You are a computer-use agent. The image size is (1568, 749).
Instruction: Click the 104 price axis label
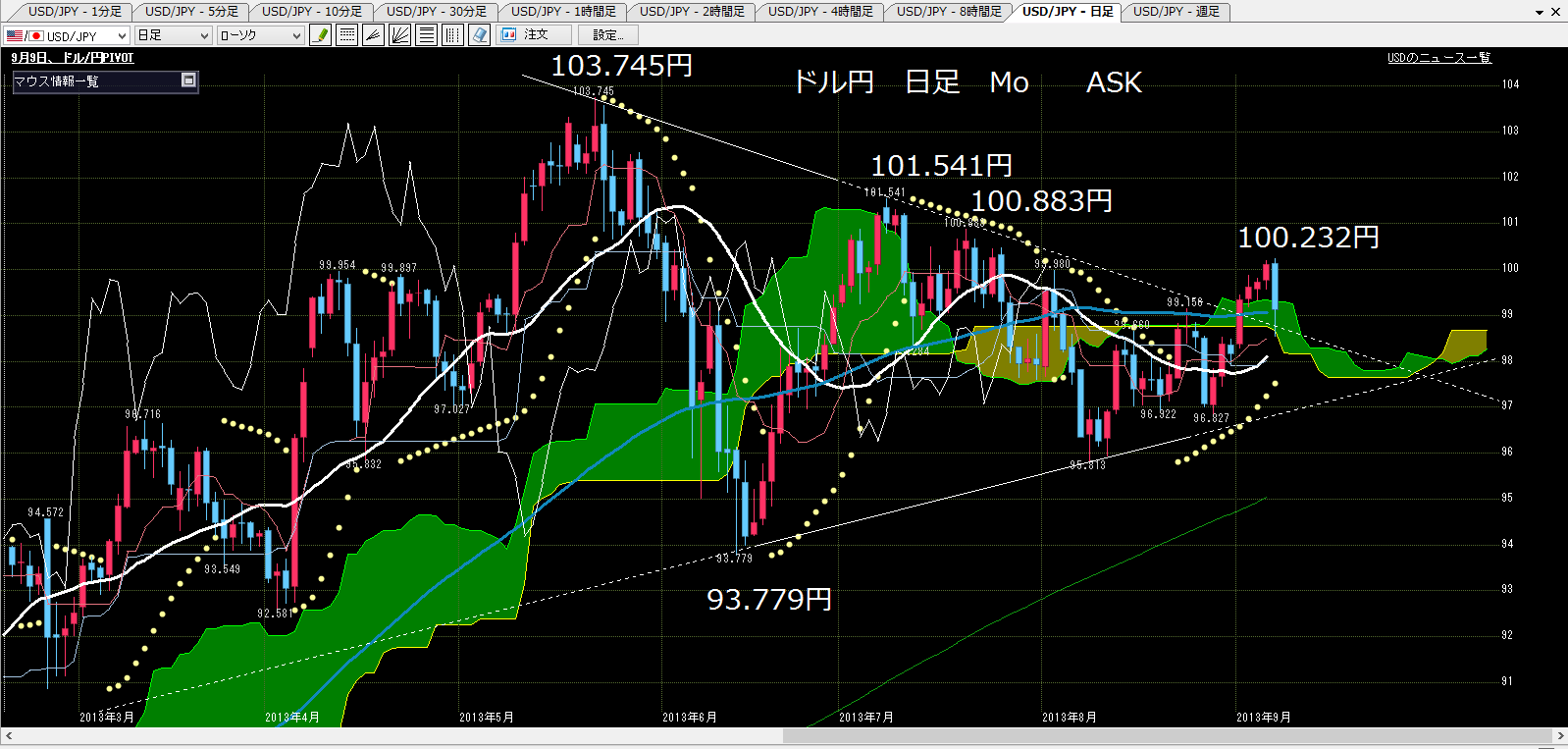tap(1510, 84)
